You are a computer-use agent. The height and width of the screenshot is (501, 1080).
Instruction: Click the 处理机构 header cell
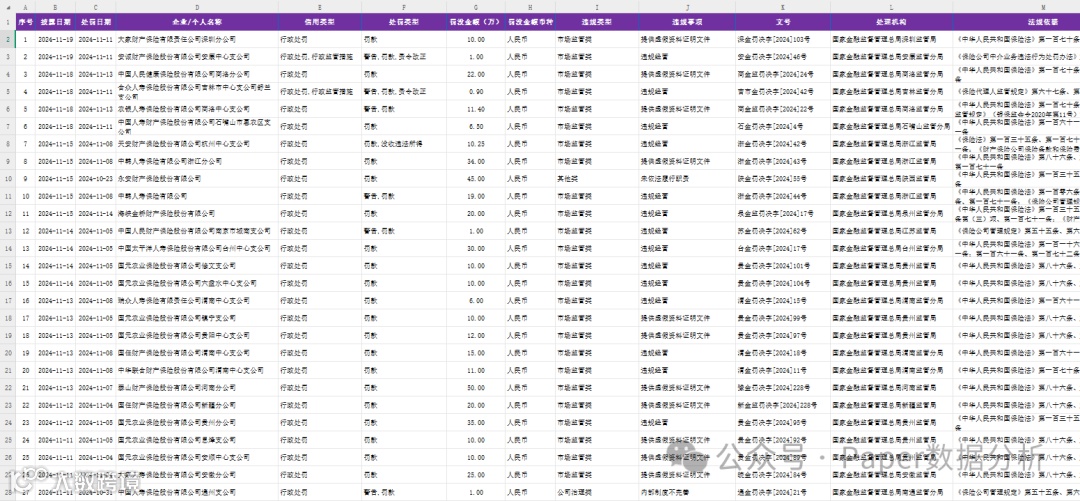point(891,21)
